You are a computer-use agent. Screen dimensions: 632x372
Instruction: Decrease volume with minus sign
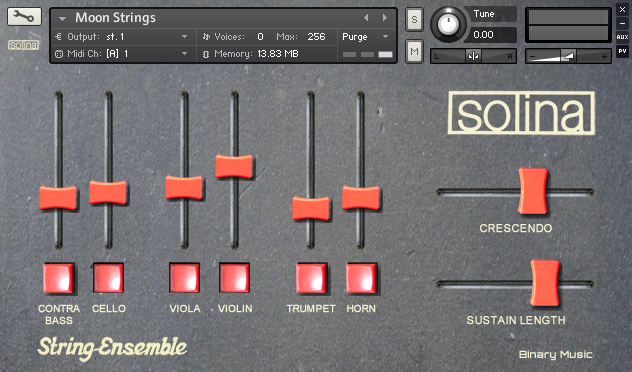[533, 57]
